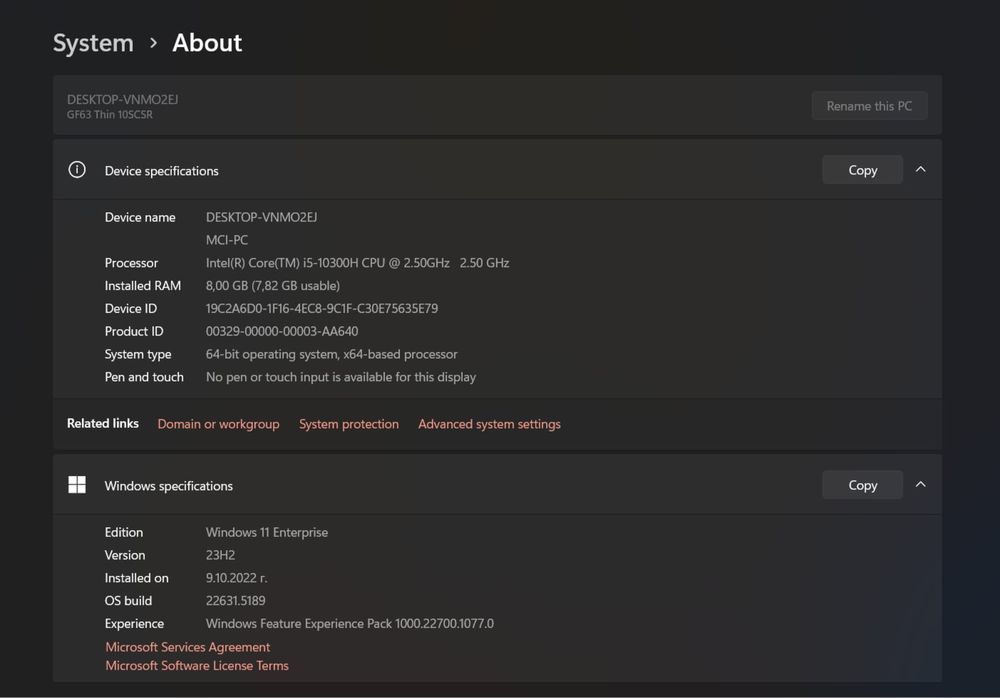This screenshot has height=698, width=1000.
Task: Copy the Windows specifications
Action: coord(862,485)
